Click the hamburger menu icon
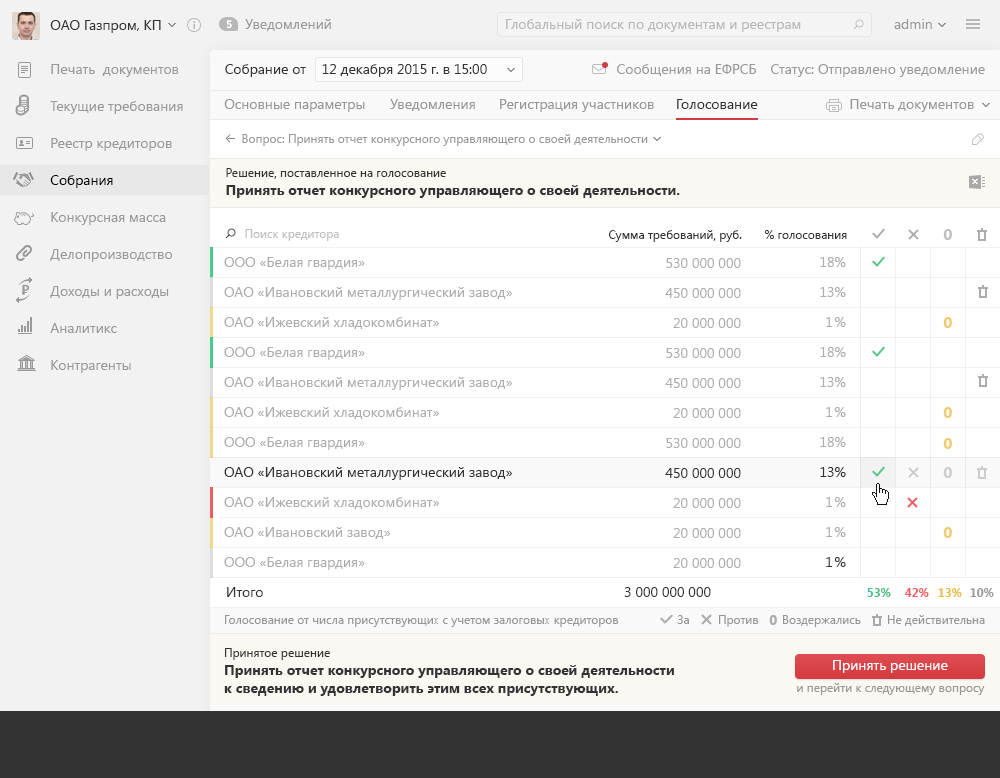Image resolution: width=1000 pixels, height=778 pixels. (972, 24)
